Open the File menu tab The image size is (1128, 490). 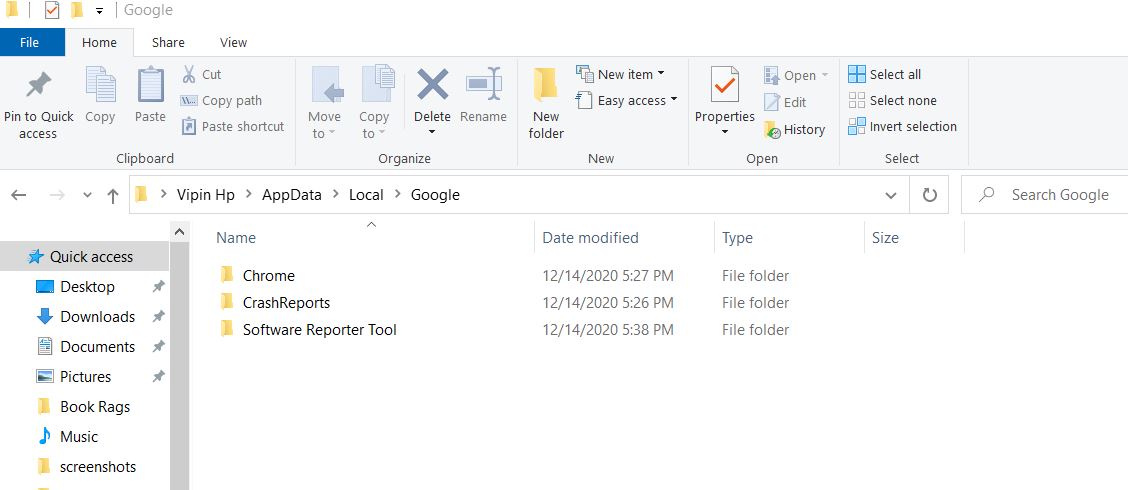(29, 42)
